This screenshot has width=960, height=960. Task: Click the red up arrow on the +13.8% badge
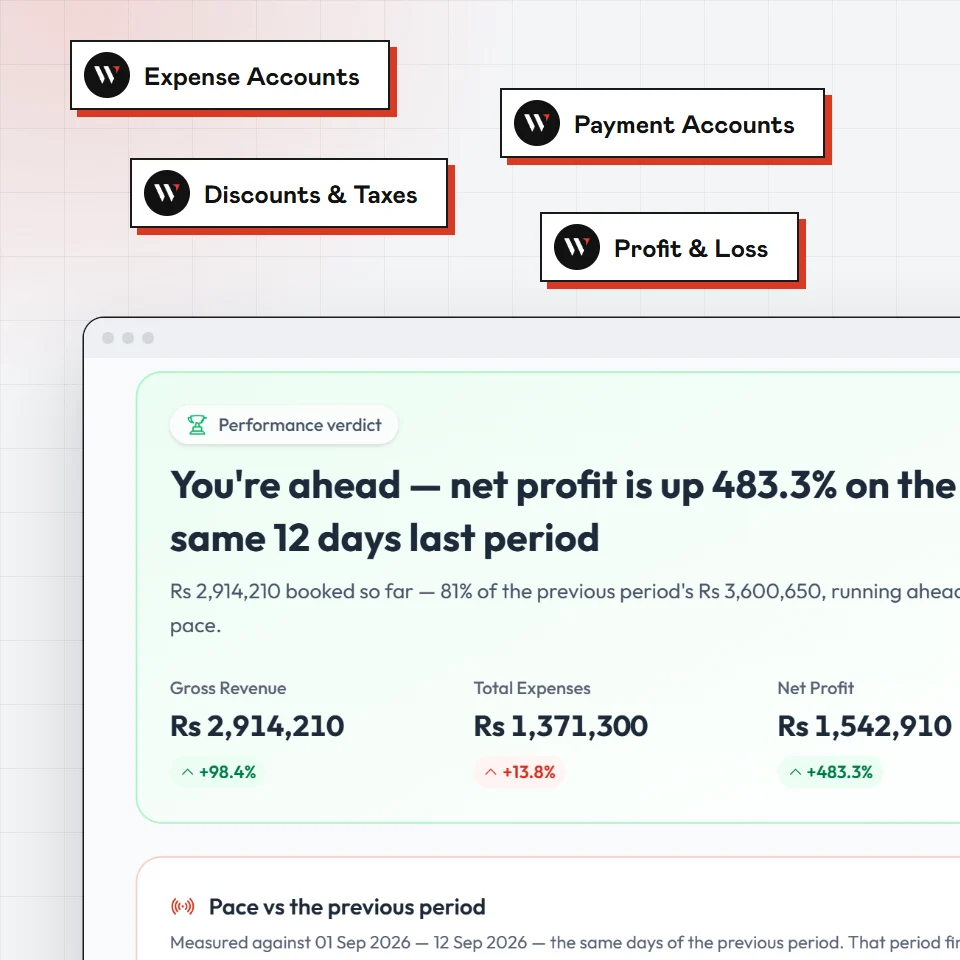click(x=490, y=772)
